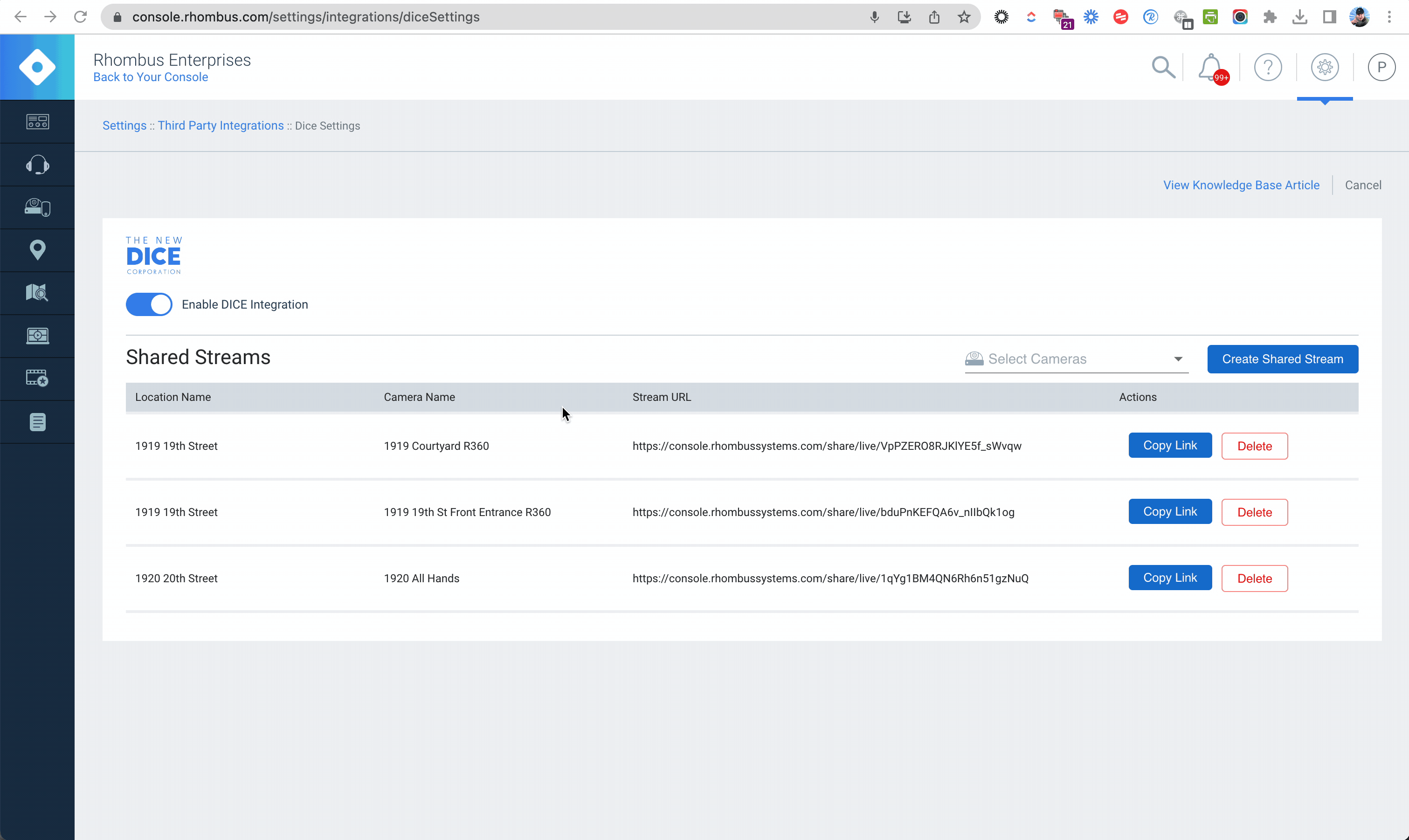
Task: Open the reports document sidebar icon
Action: click(37, 422)
